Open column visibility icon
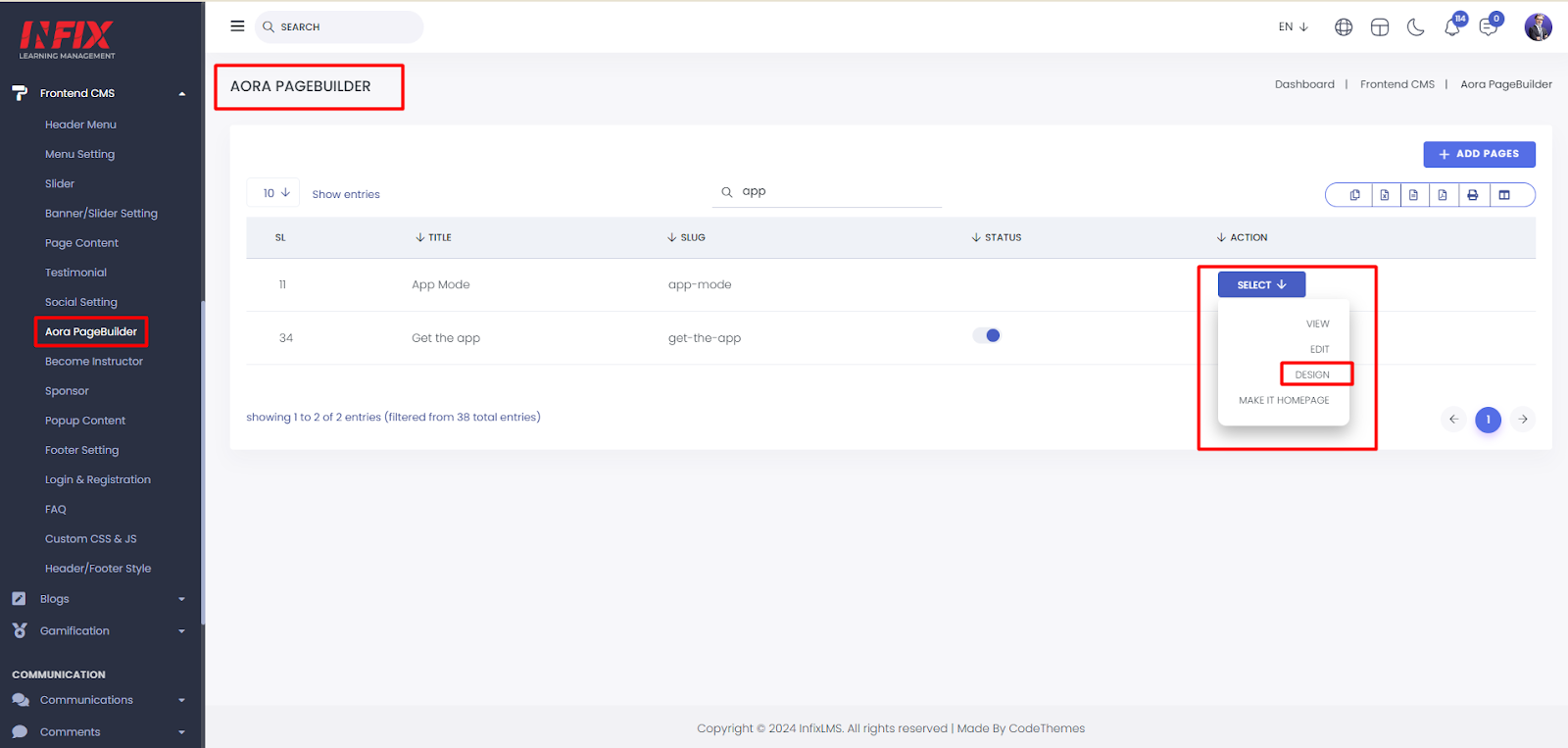Screen dimensions: 1568x748 point(1504,195)
